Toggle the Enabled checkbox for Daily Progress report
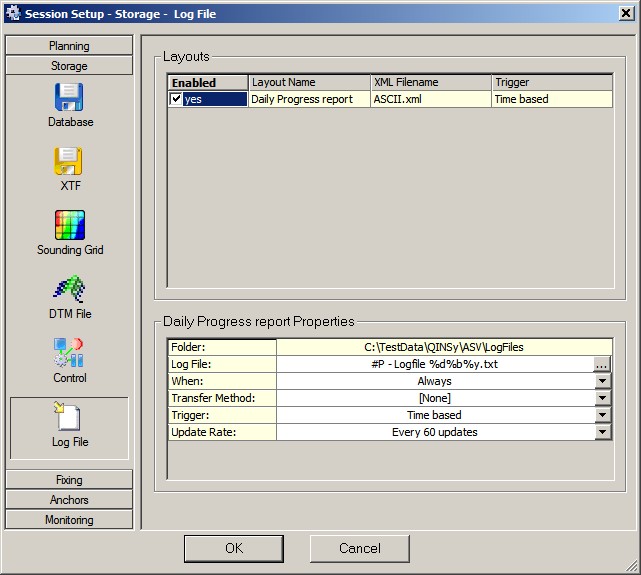Image resolution: width=641 pixels, height=575 pixels. tap(176, 99)
